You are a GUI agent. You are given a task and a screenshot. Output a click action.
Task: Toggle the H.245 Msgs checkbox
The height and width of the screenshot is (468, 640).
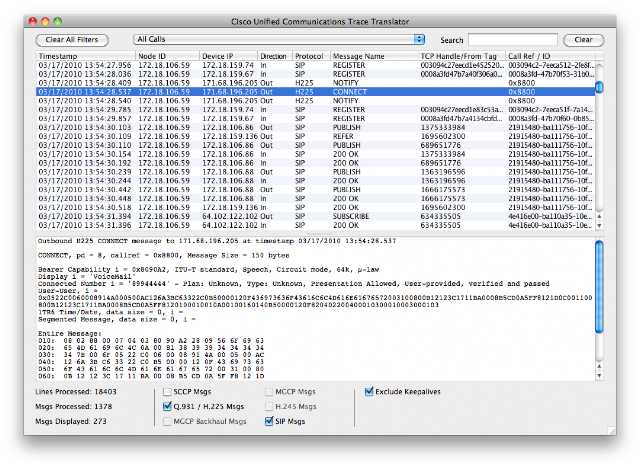pyautogui.click(x=269, y=406)
